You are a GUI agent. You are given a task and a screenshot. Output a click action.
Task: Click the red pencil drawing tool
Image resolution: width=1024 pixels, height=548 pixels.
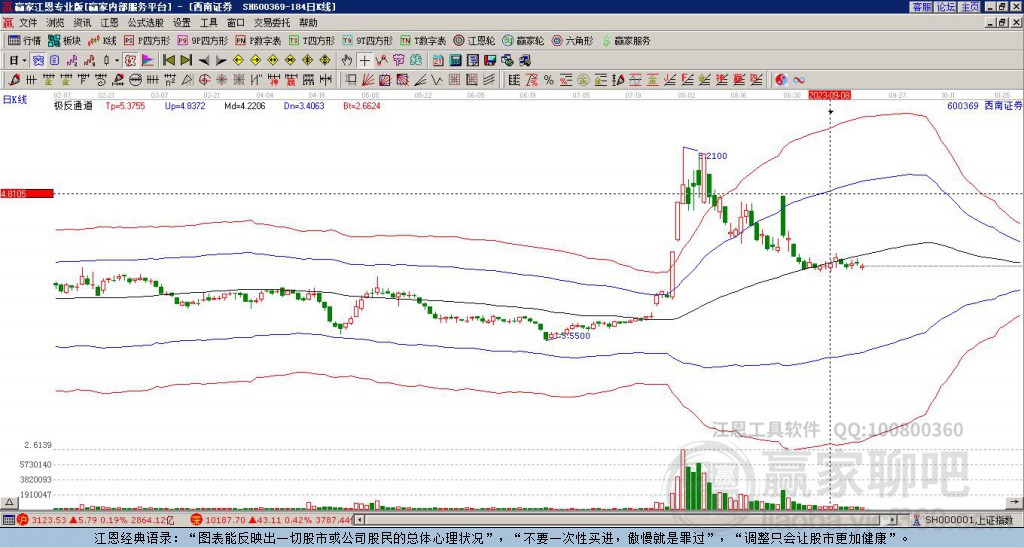14,80
